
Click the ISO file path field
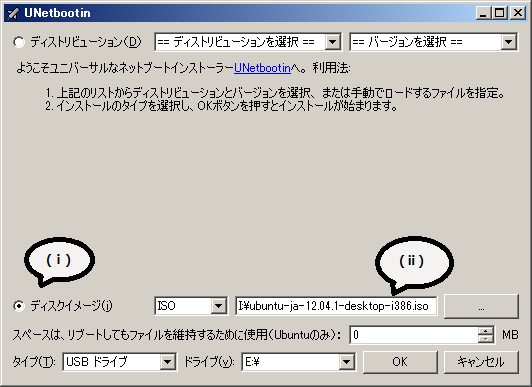(336, 306)
